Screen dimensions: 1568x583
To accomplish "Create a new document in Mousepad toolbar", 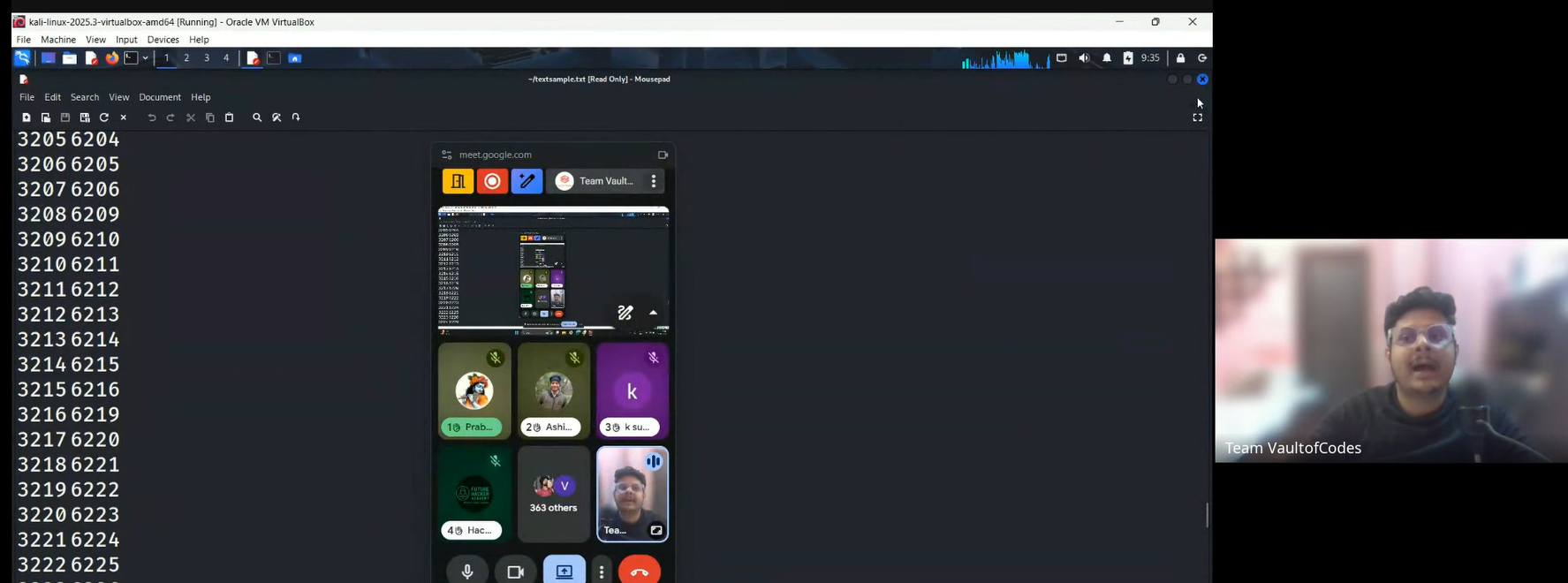I will [27, 117].
